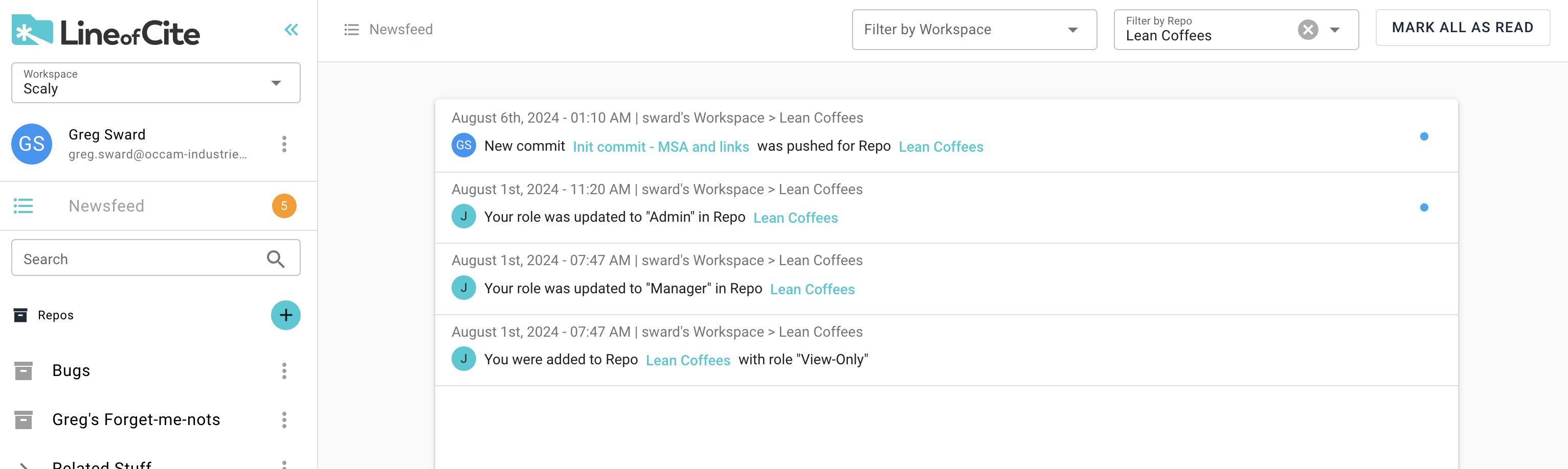Screen dimensions: 1568x469
Task: Select Newsfeed in the sidebar
Action: pyautogui.click(x=106, y=206)
